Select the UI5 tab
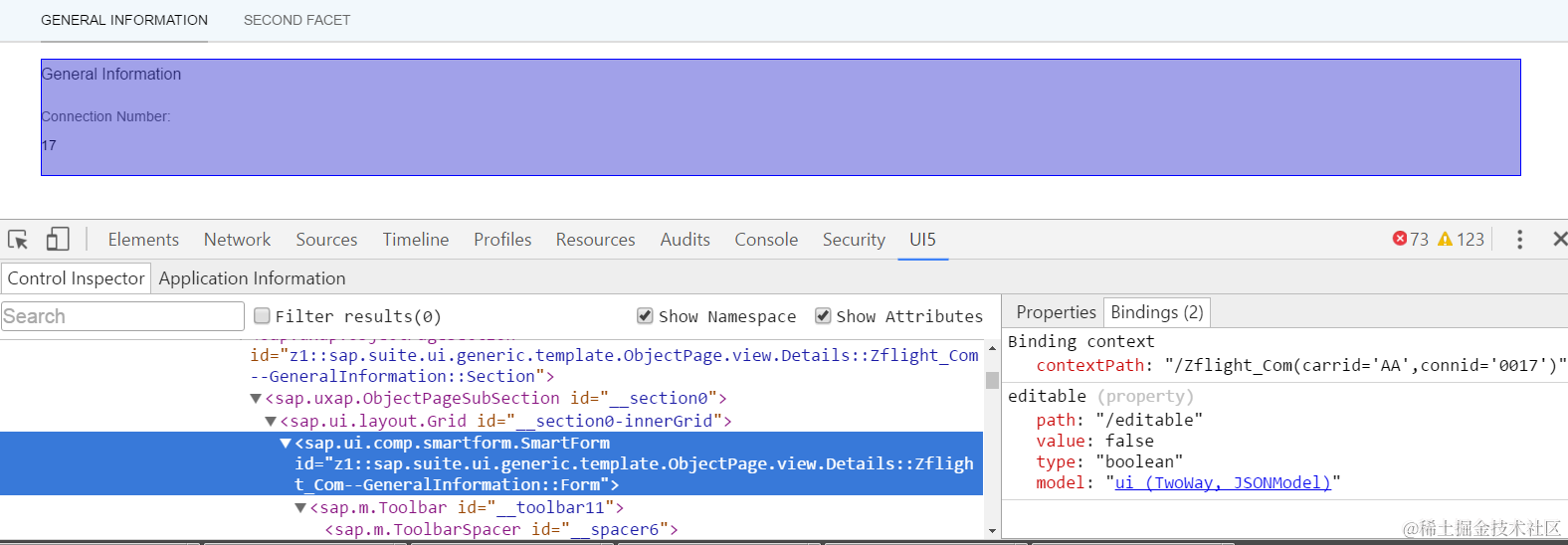The width and height of the screenshot is (1568, 545). [x=922, y=240]
